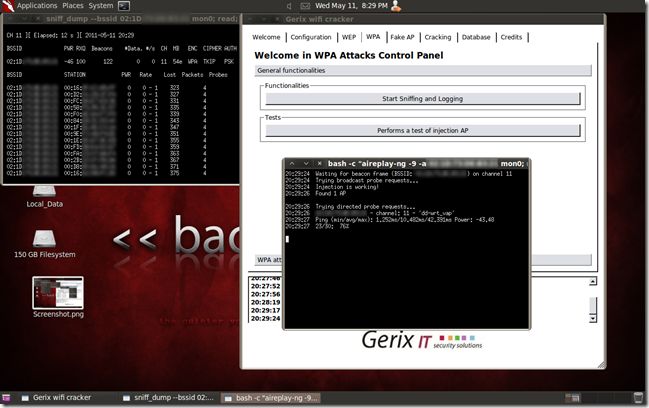Open the Places menu
The image size is (649, 408).
pos(72,6)
